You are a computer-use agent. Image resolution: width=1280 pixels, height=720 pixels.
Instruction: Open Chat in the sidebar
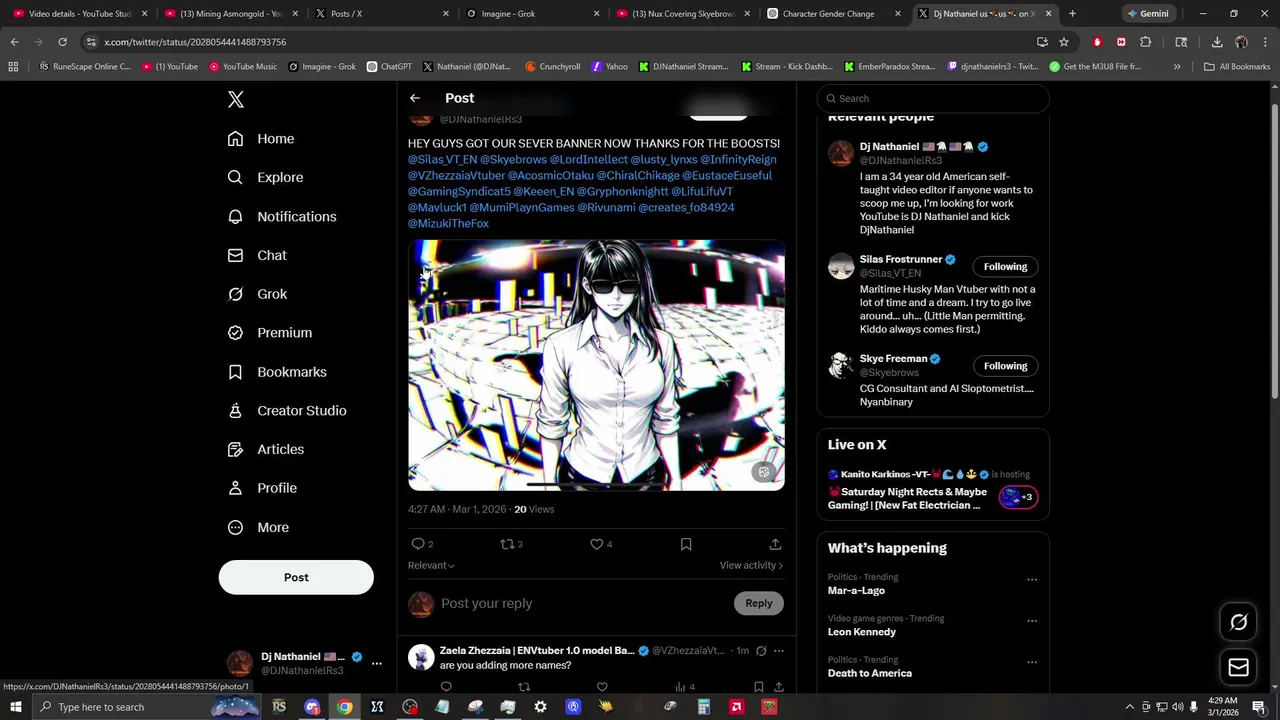click(x=257, y=255)
